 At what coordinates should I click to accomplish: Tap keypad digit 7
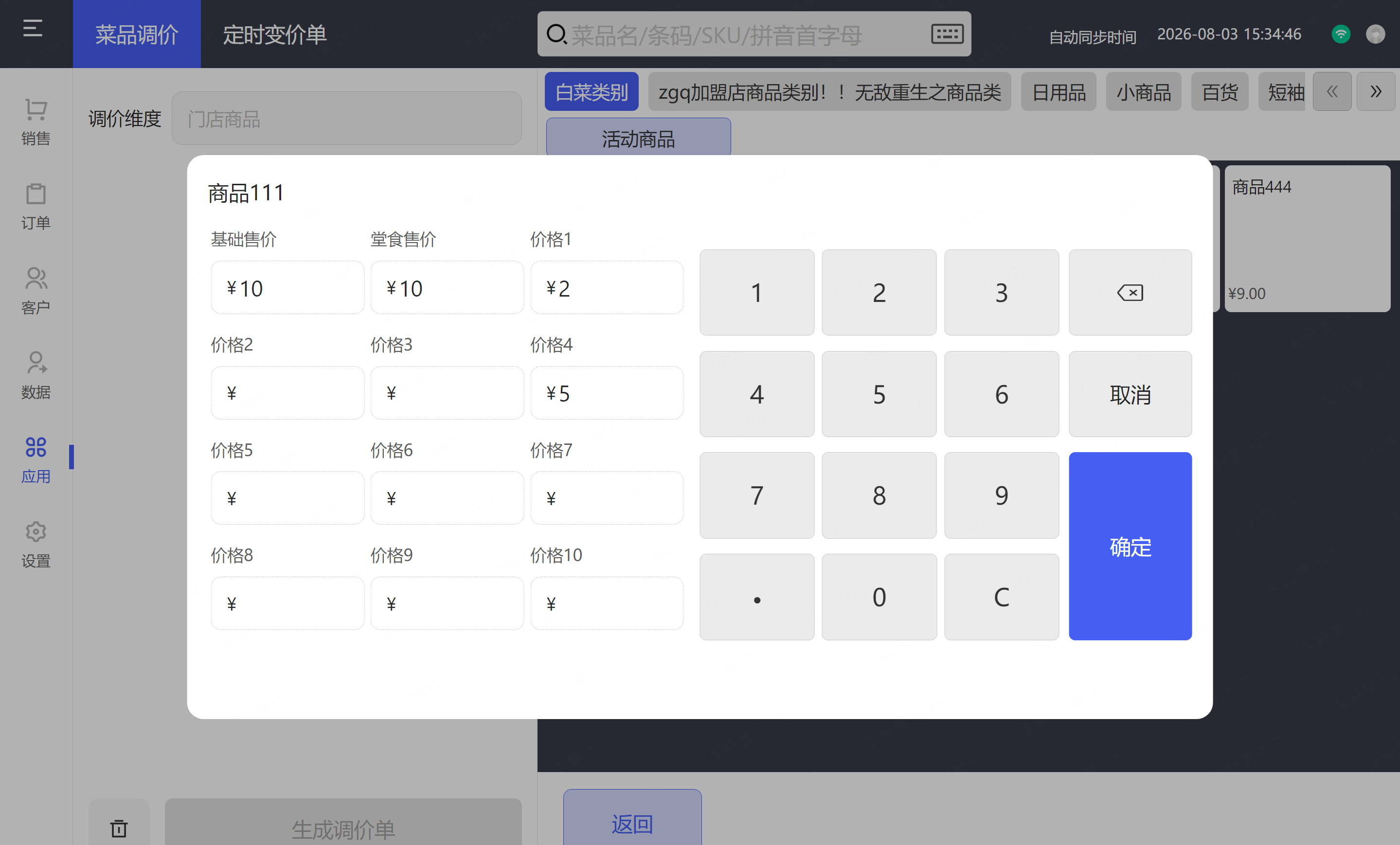[x=757, y=495]
